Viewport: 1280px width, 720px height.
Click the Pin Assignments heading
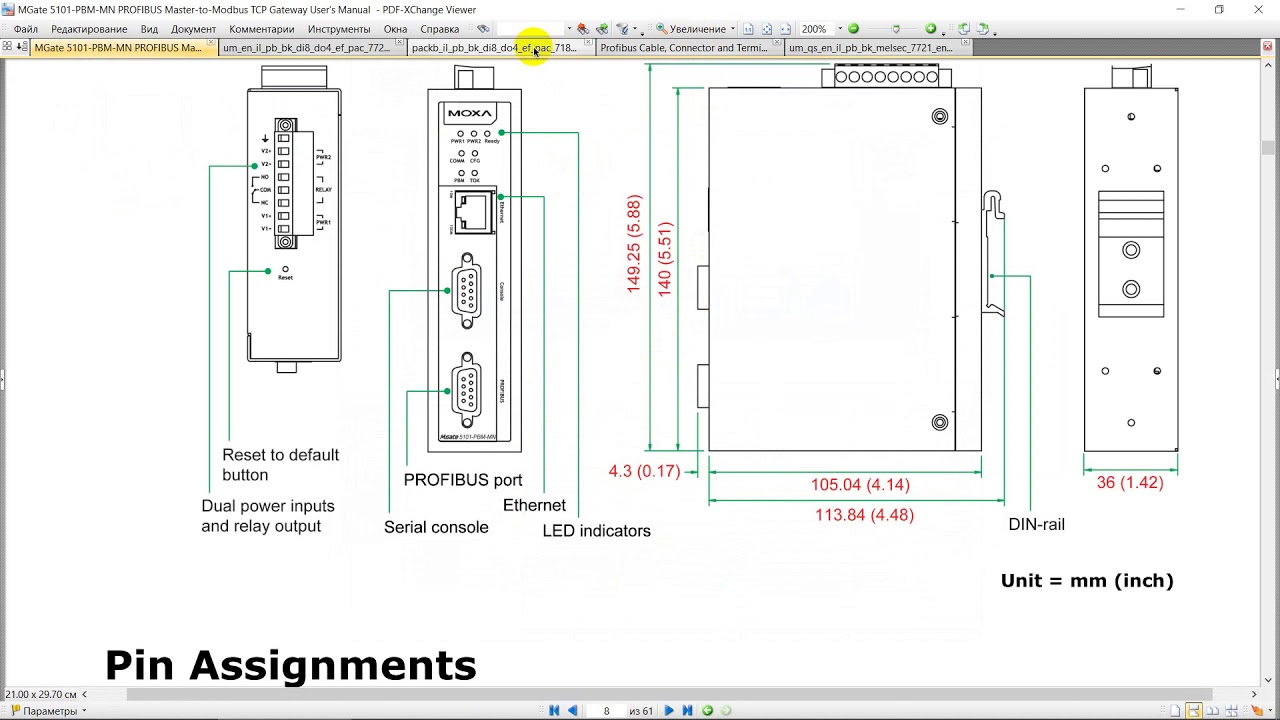291,665
